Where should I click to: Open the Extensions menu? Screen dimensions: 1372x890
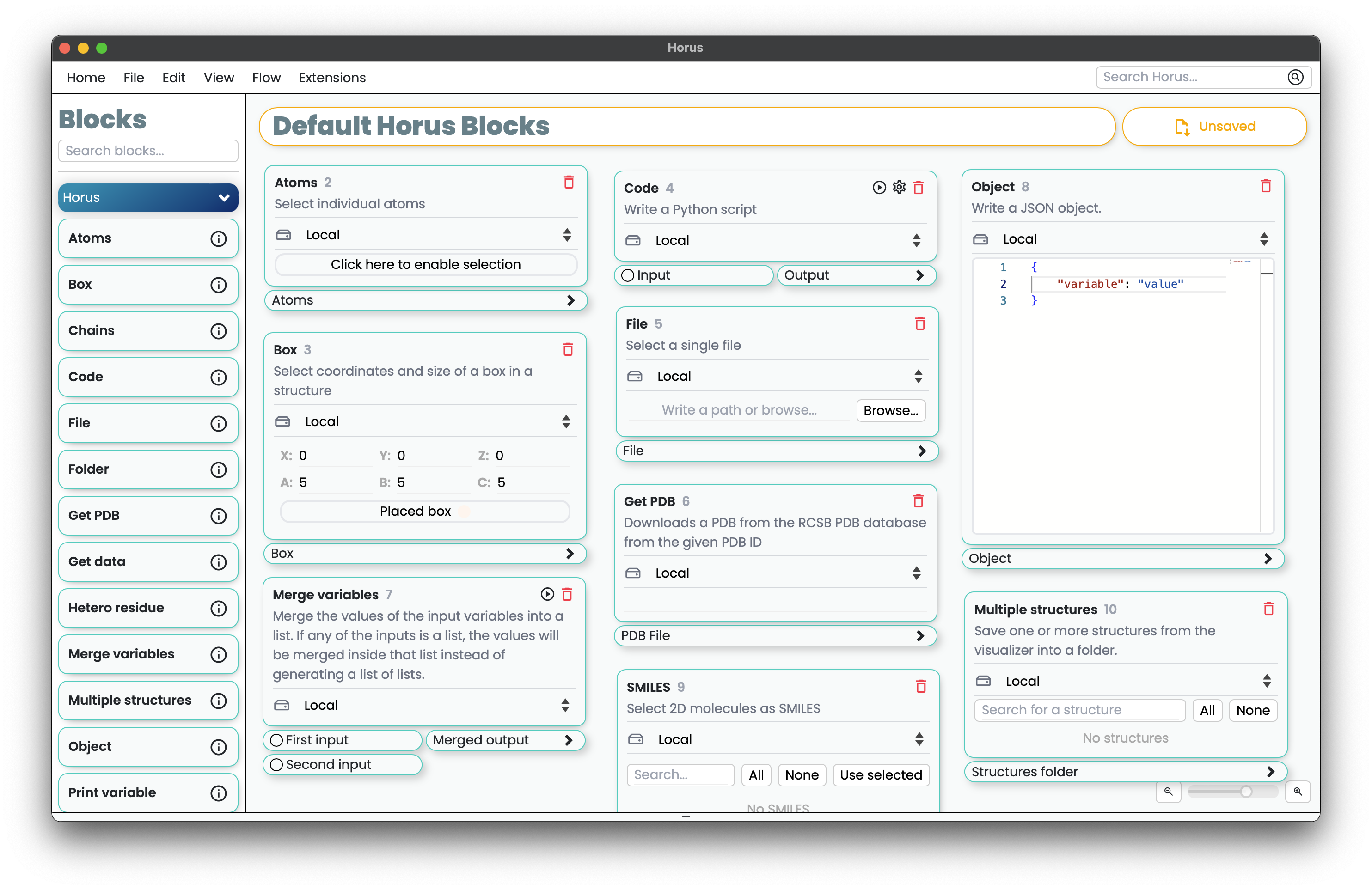(x=332, y=78)
